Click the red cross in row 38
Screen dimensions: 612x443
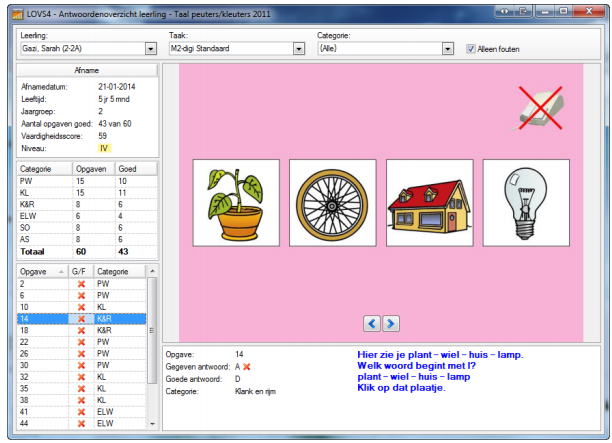pyautogui.click(x=81, y=400)
